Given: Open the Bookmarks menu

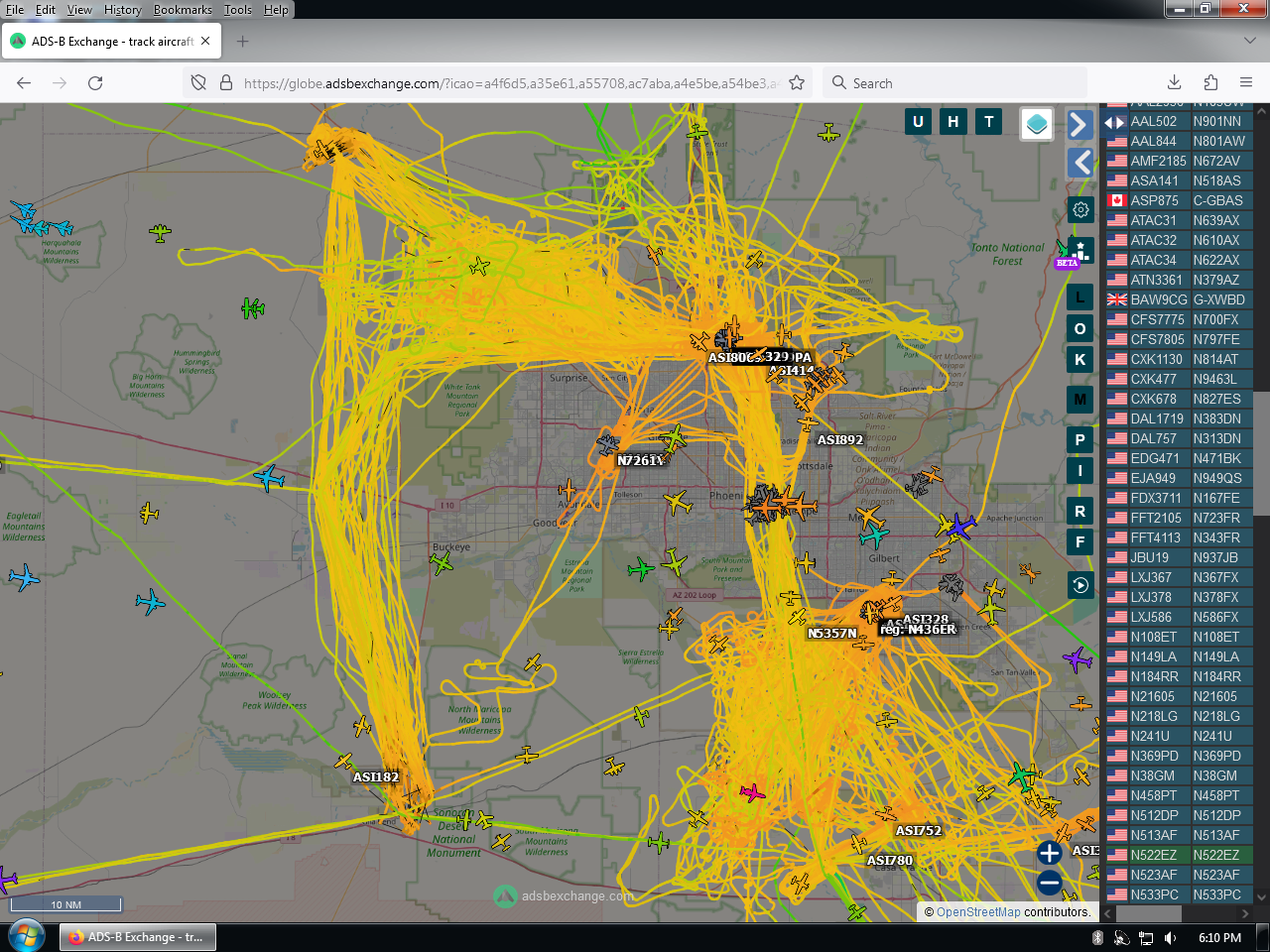Looking at the screenshot, I should [183, 10].
